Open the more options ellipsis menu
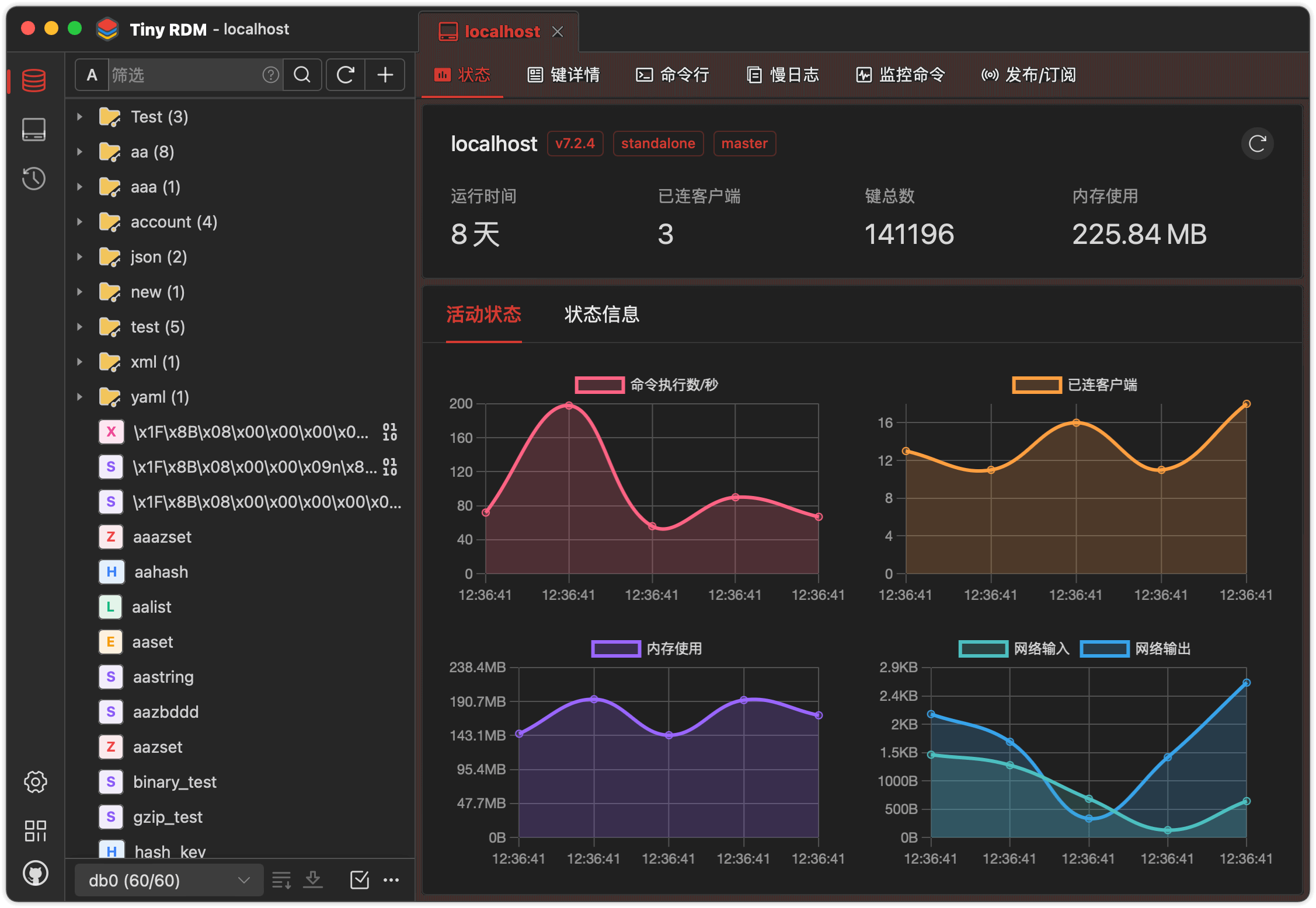 tap(391, 880)
